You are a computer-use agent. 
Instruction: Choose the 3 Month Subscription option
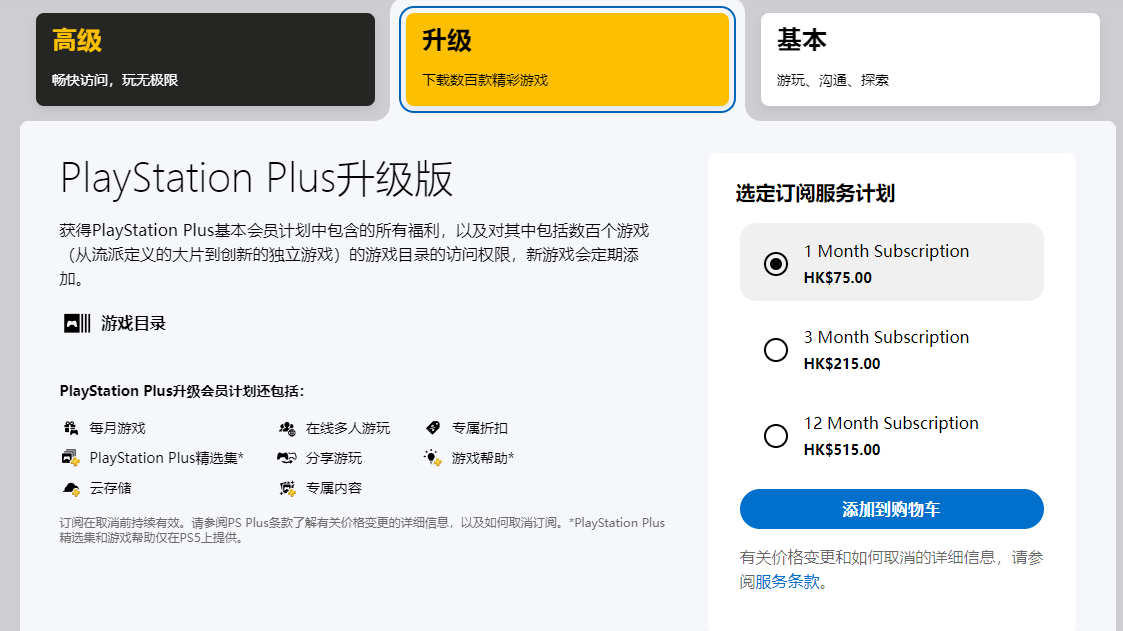(775, 350)
